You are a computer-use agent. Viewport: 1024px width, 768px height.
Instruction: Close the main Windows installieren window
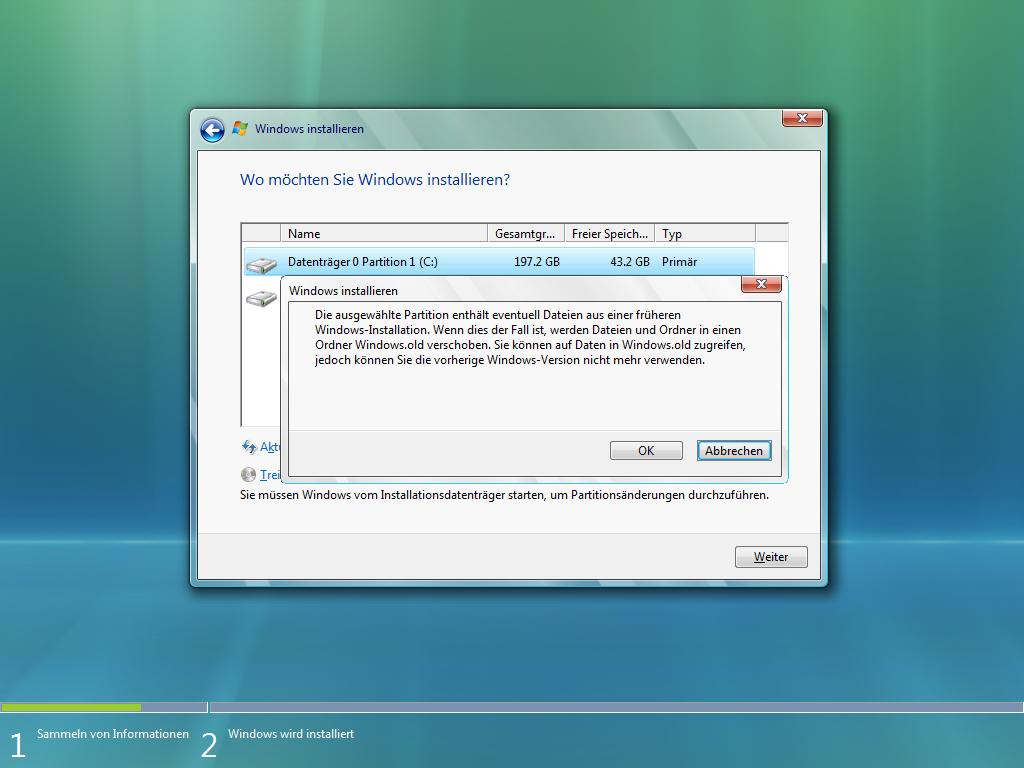pos(802,118)
